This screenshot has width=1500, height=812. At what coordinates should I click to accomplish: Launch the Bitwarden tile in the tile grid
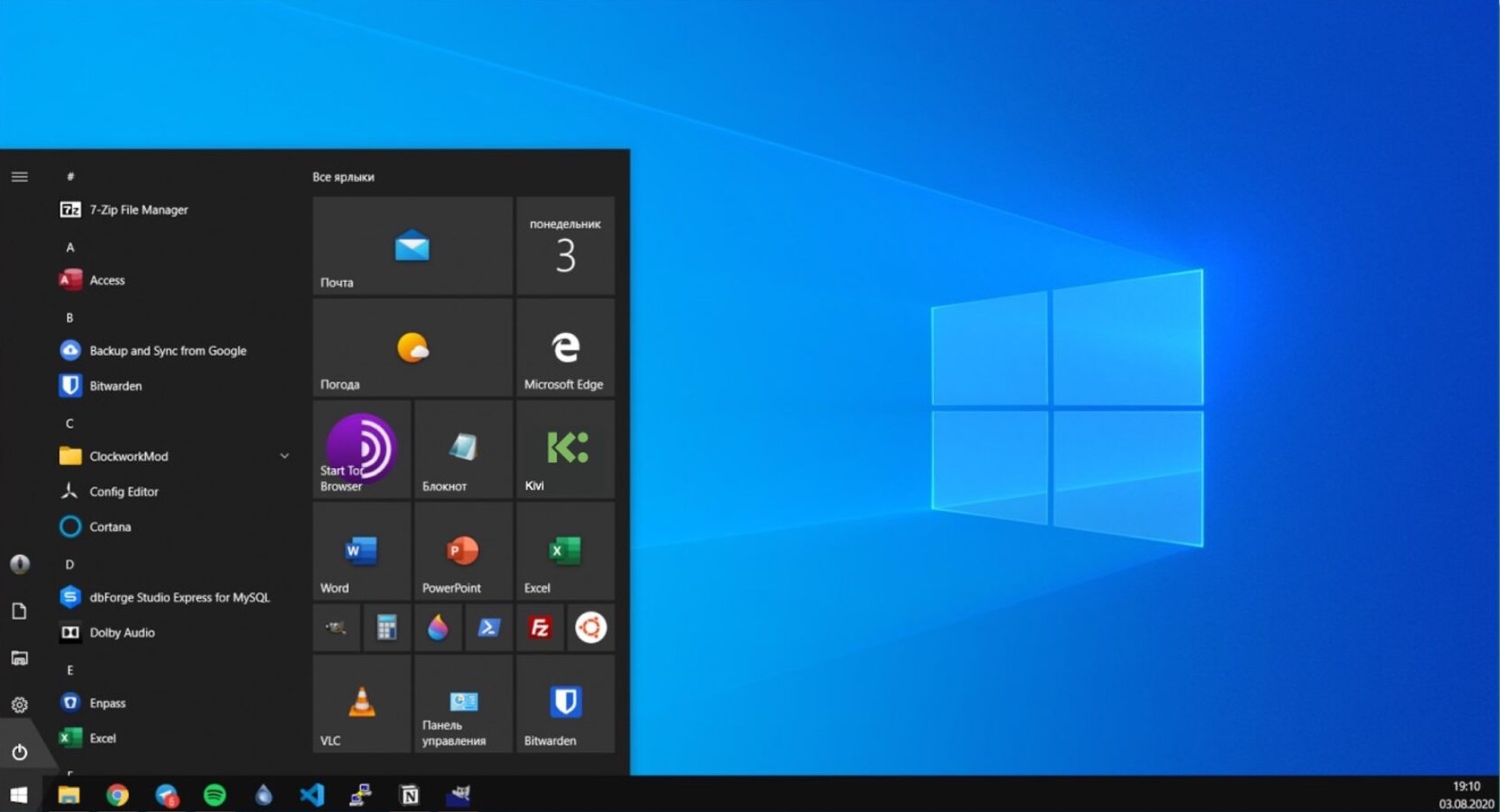pyautogui.click(x=565, y=704)
